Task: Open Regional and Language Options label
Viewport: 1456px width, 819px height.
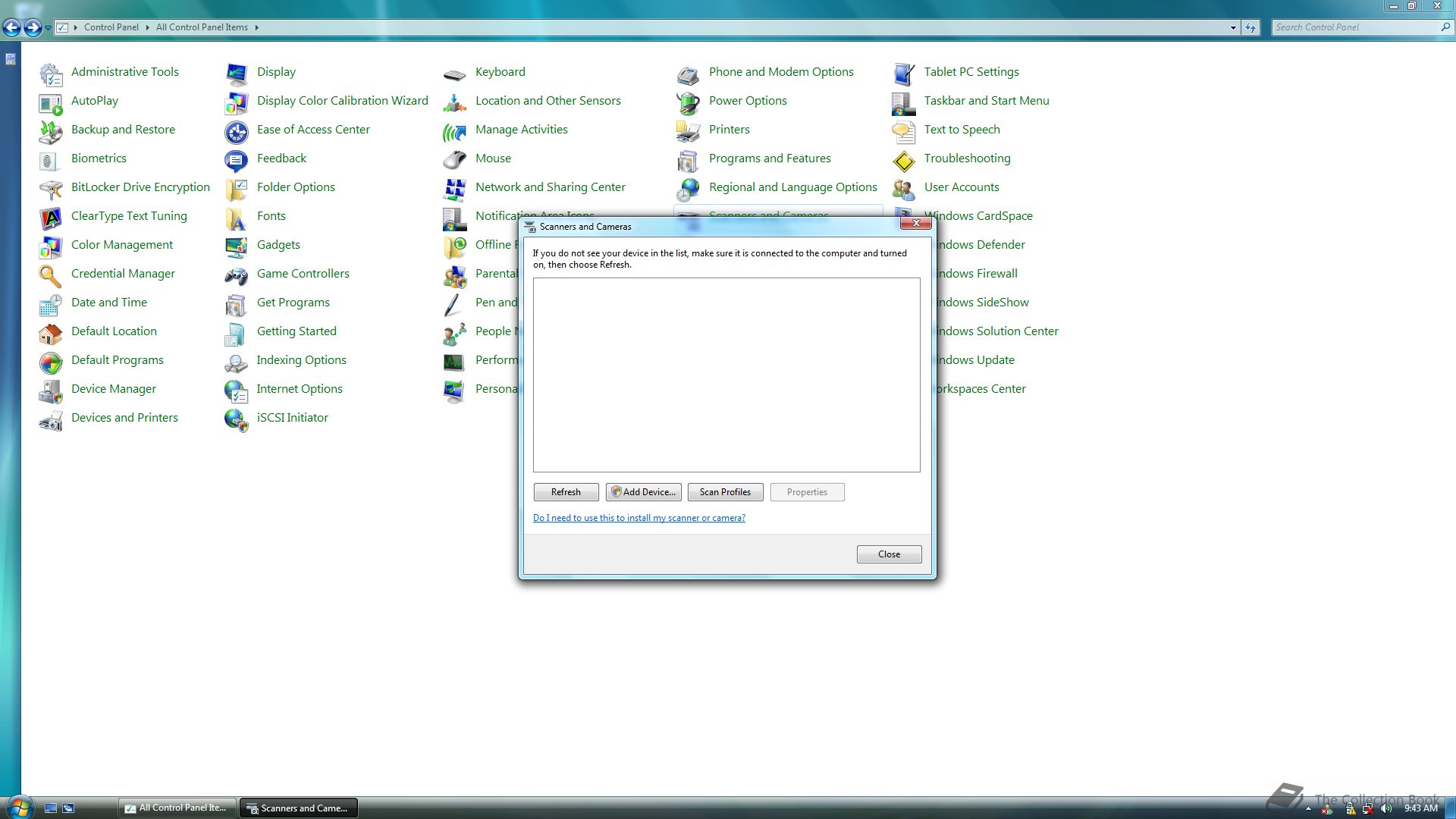Action: click(x=792, y=187)
